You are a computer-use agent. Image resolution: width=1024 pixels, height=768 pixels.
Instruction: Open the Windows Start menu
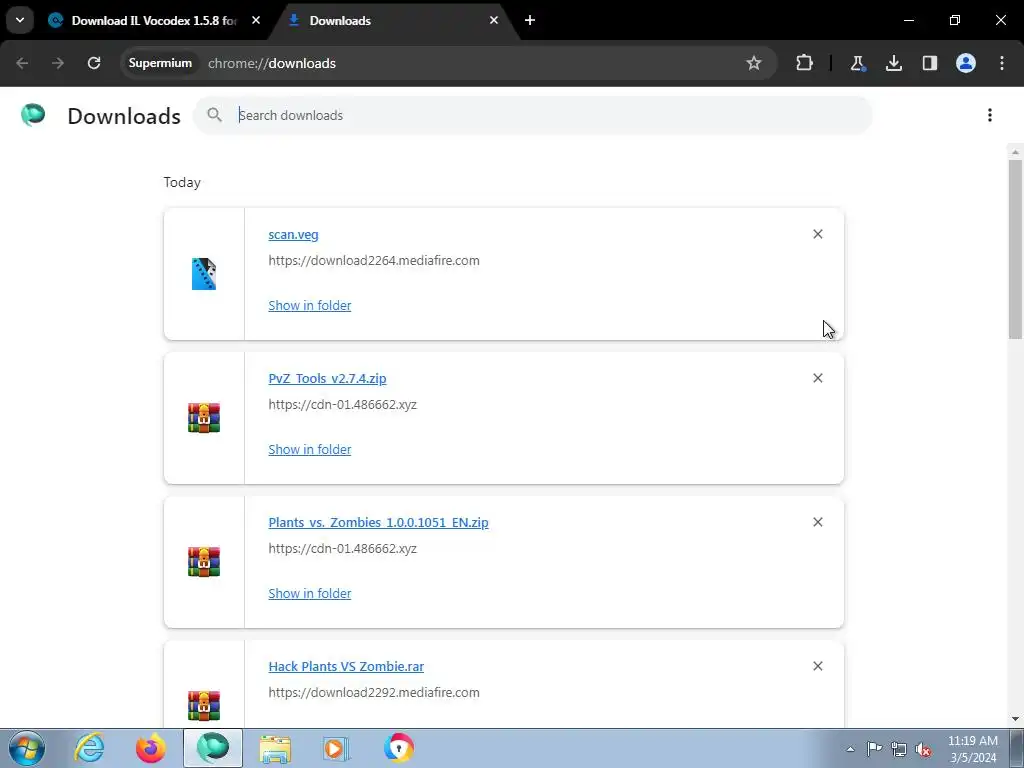(x=27, y=748)
